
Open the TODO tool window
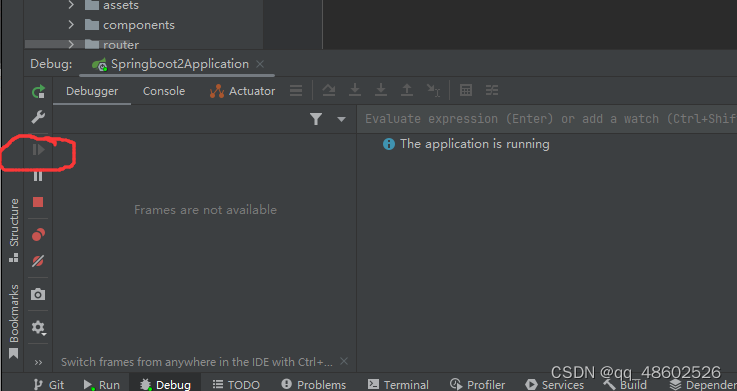236,385
